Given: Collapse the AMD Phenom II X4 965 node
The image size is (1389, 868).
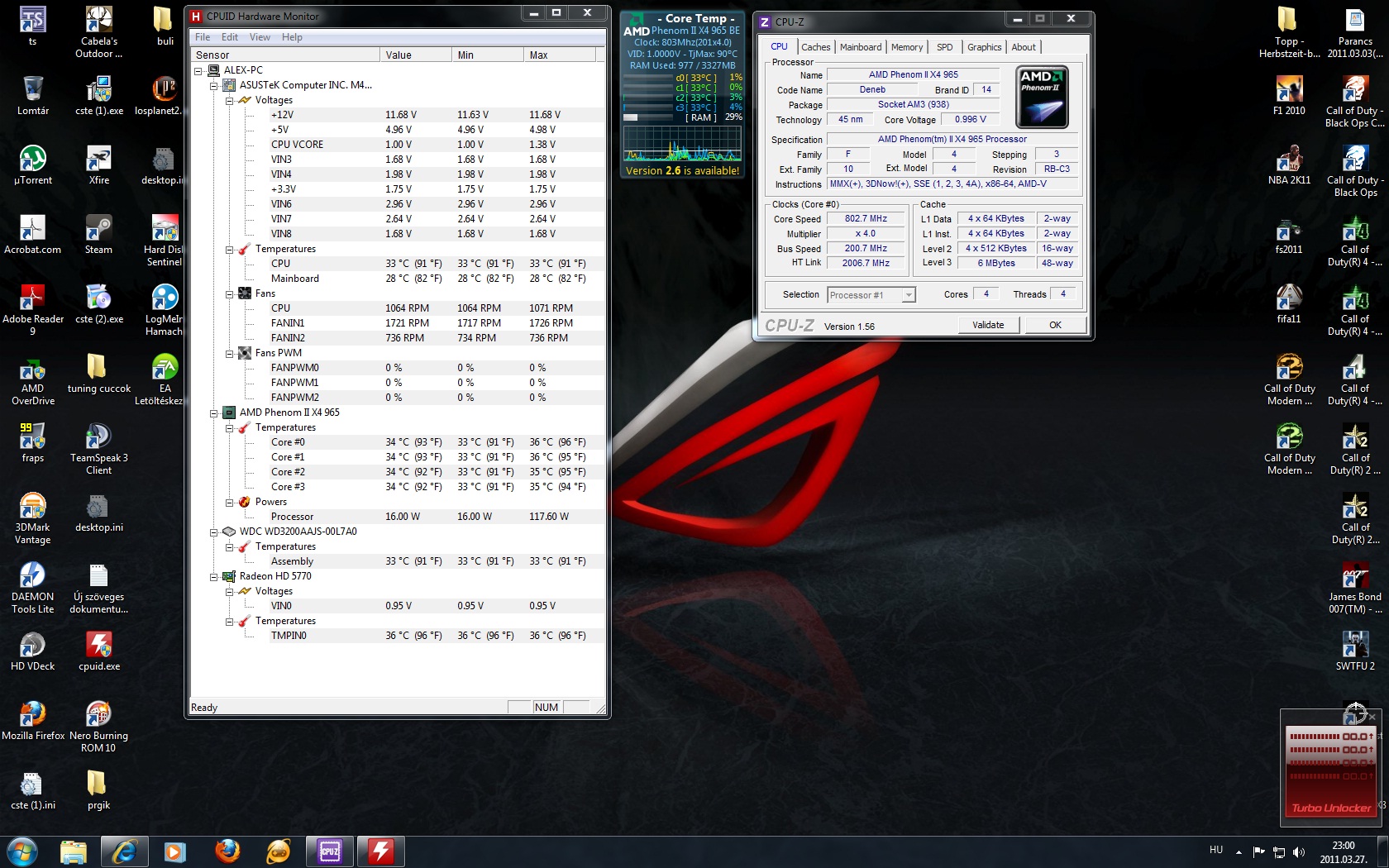Looking at the screenshot, I should click(x=214, y=413).
